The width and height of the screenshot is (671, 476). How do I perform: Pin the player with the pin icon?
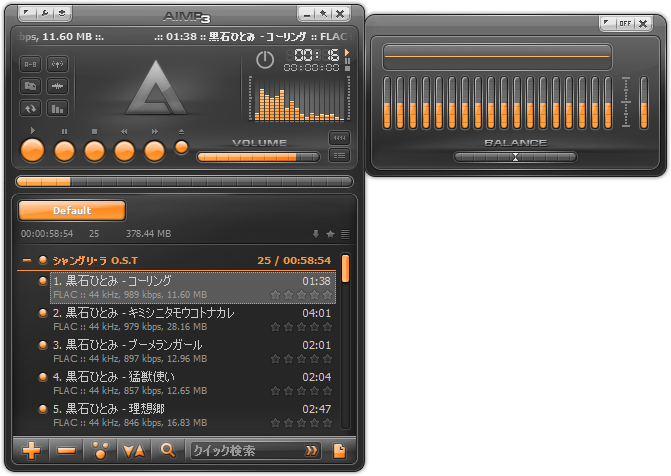324,14
